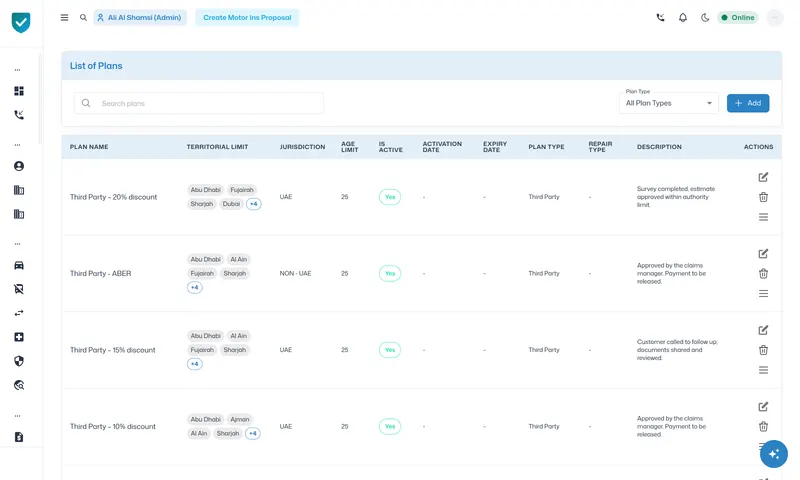Edit the Third Party - 15% discount plan
The image size is (800, 480).
[x=763, y=330]
